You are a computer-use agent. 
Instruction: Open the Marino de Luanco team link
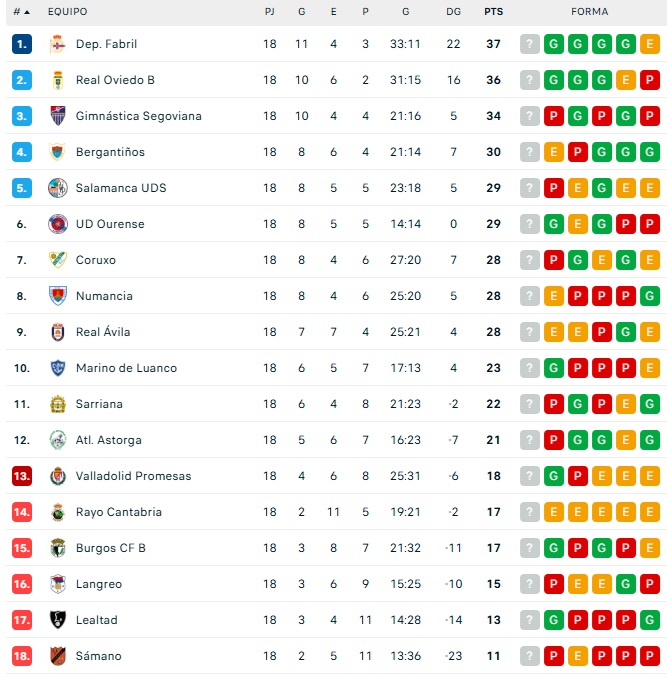[126, 368]
